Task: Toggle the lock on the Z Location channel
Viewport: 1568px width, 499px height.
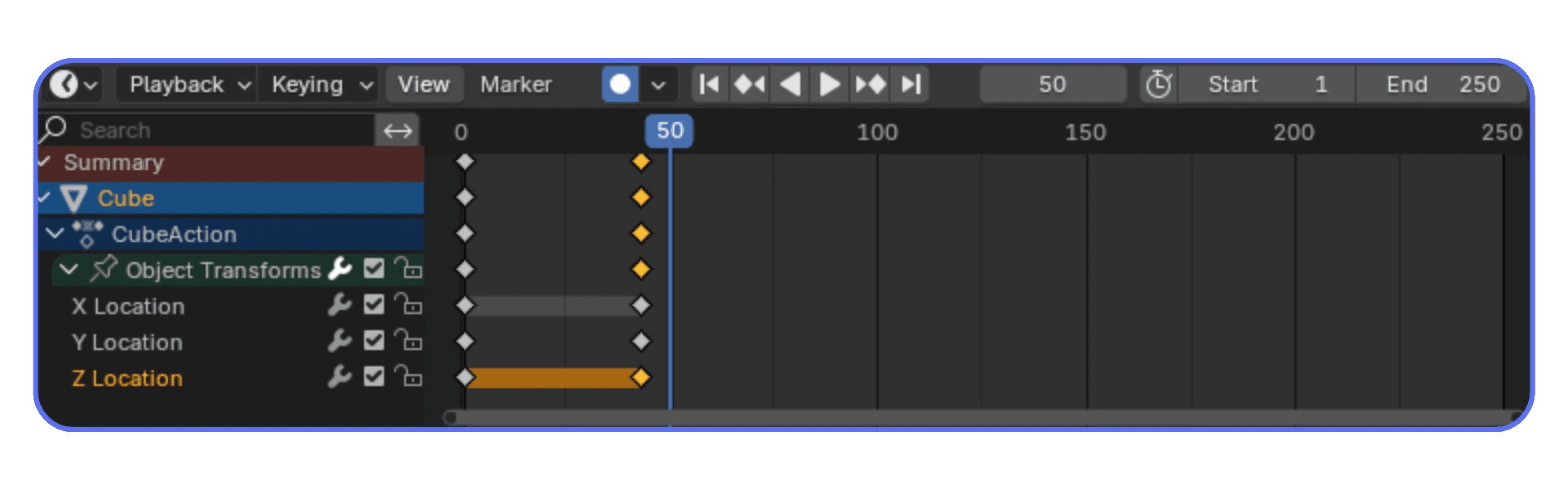Action: pyautogui.click(x=408, y=377)
